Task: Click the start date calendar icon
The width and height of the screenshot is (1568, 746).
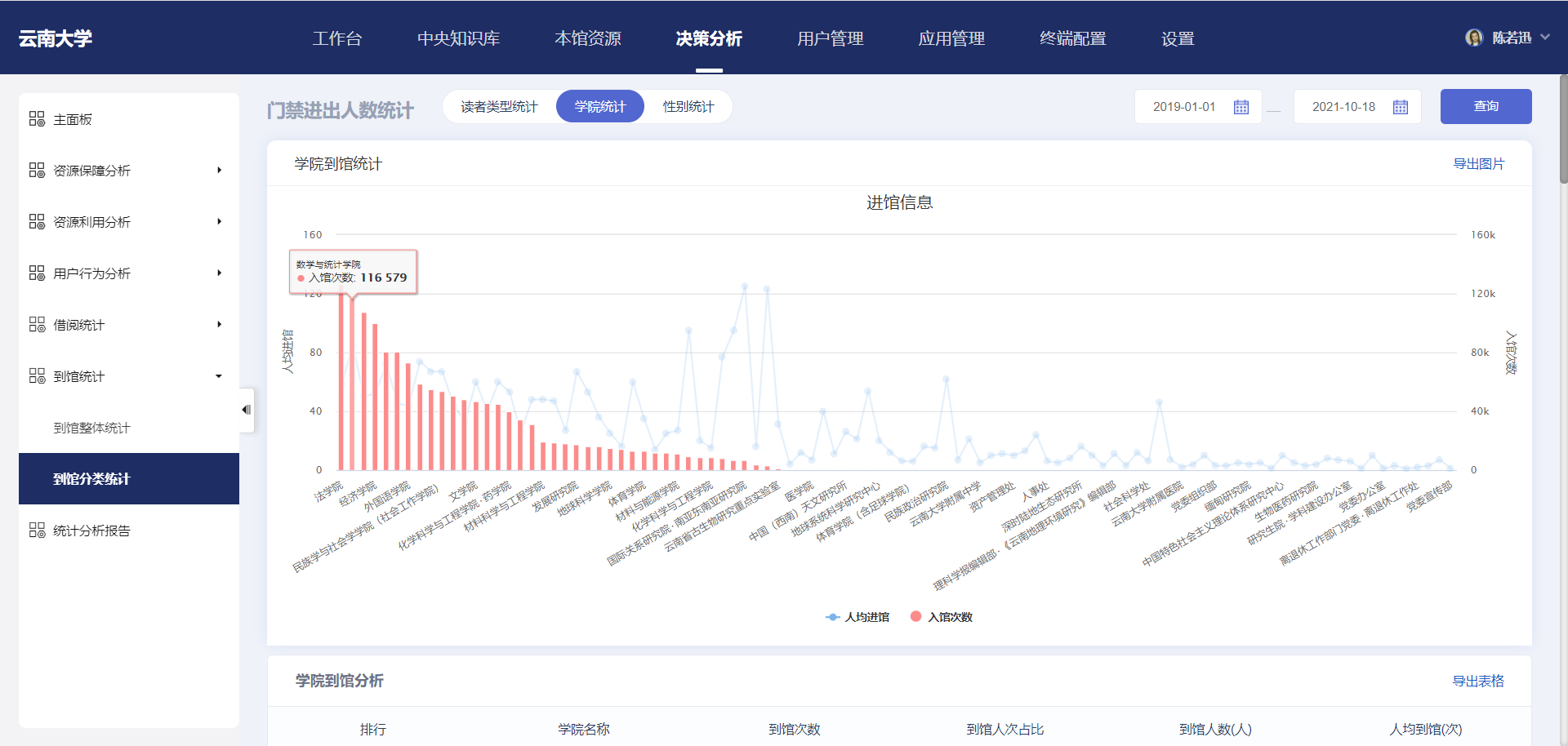Action: (x=1241, y=107)
